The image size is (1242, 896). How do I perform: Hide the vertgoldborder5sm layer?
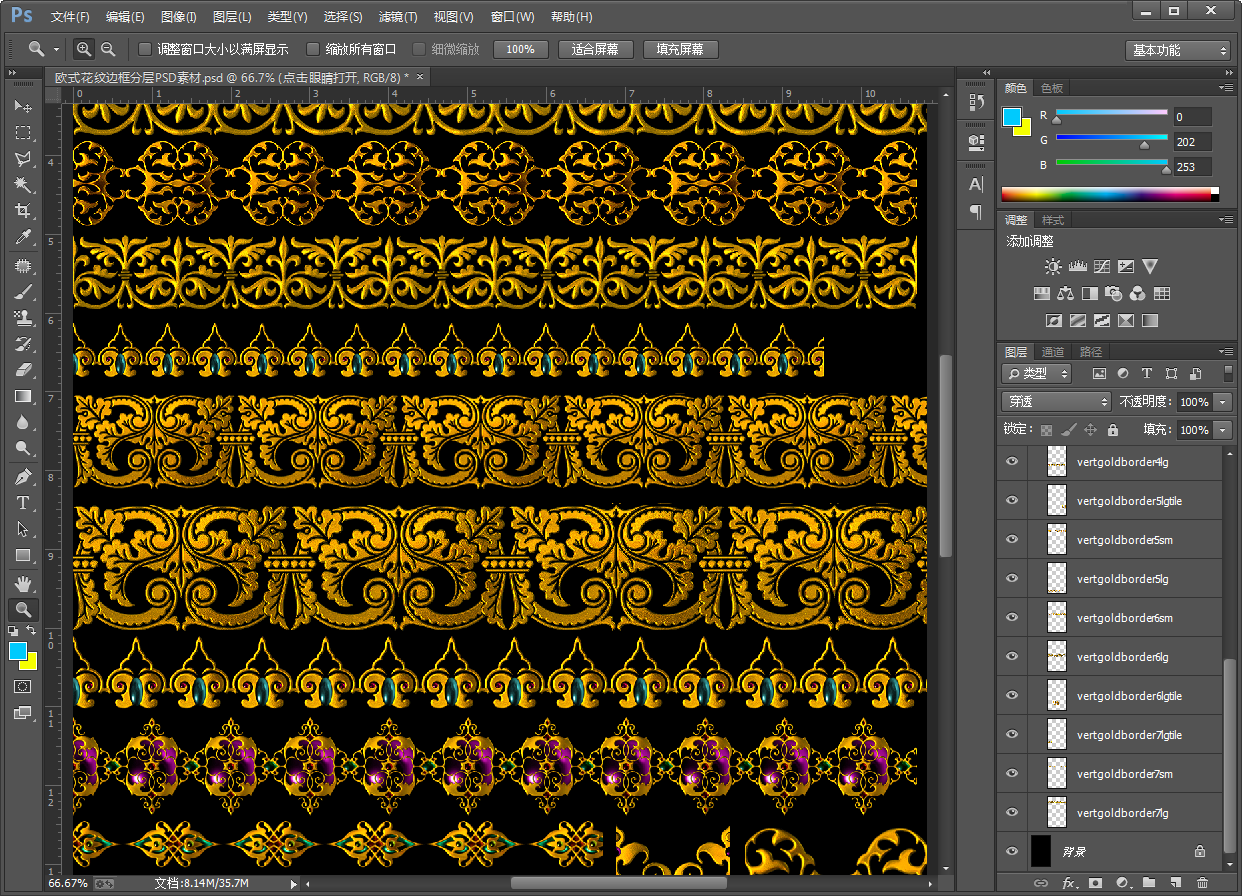1012,539
